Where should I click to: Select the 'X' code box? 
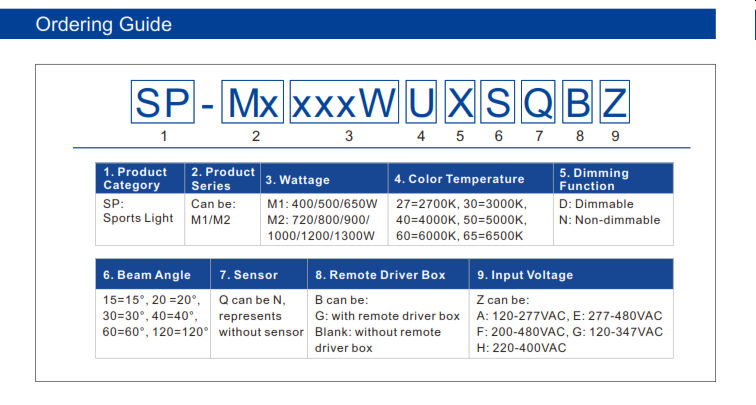click(459, 102)
